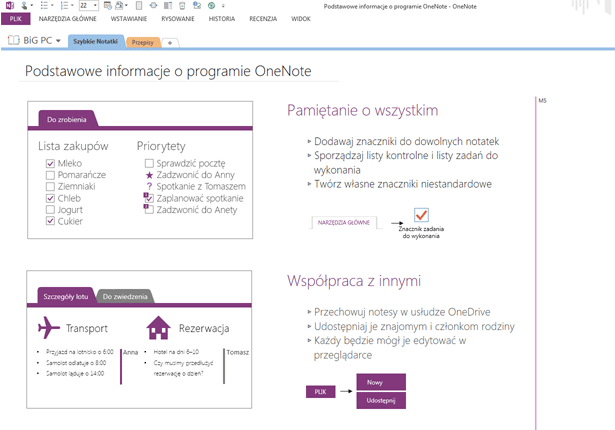Viewport: 615px width, 430px height.
Task: Click the text Twórz własne znaczniki niestandardowe
Action: coord(403,184)
